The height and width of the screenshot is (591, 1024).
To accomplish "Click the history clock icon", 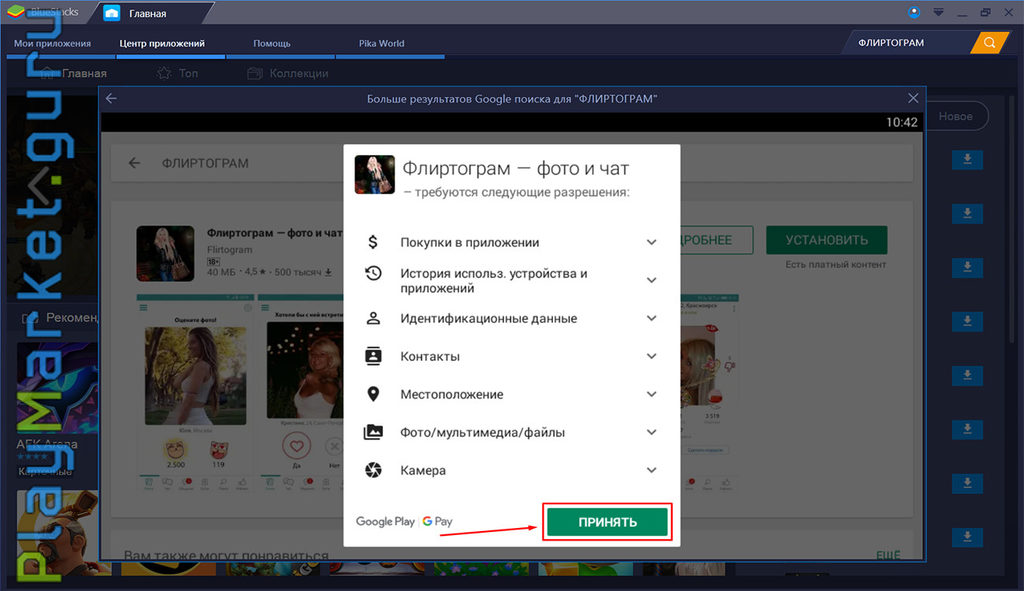I will (373, 273).
